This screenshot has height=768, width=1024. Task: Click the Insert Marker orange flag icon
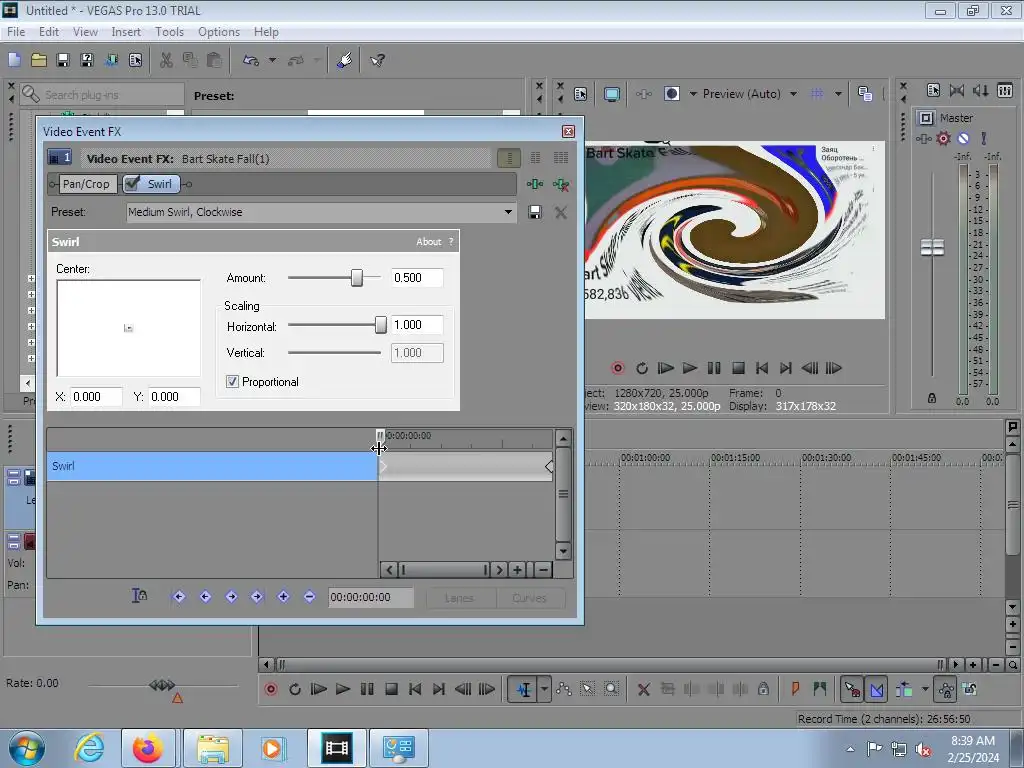coord(795,688)
